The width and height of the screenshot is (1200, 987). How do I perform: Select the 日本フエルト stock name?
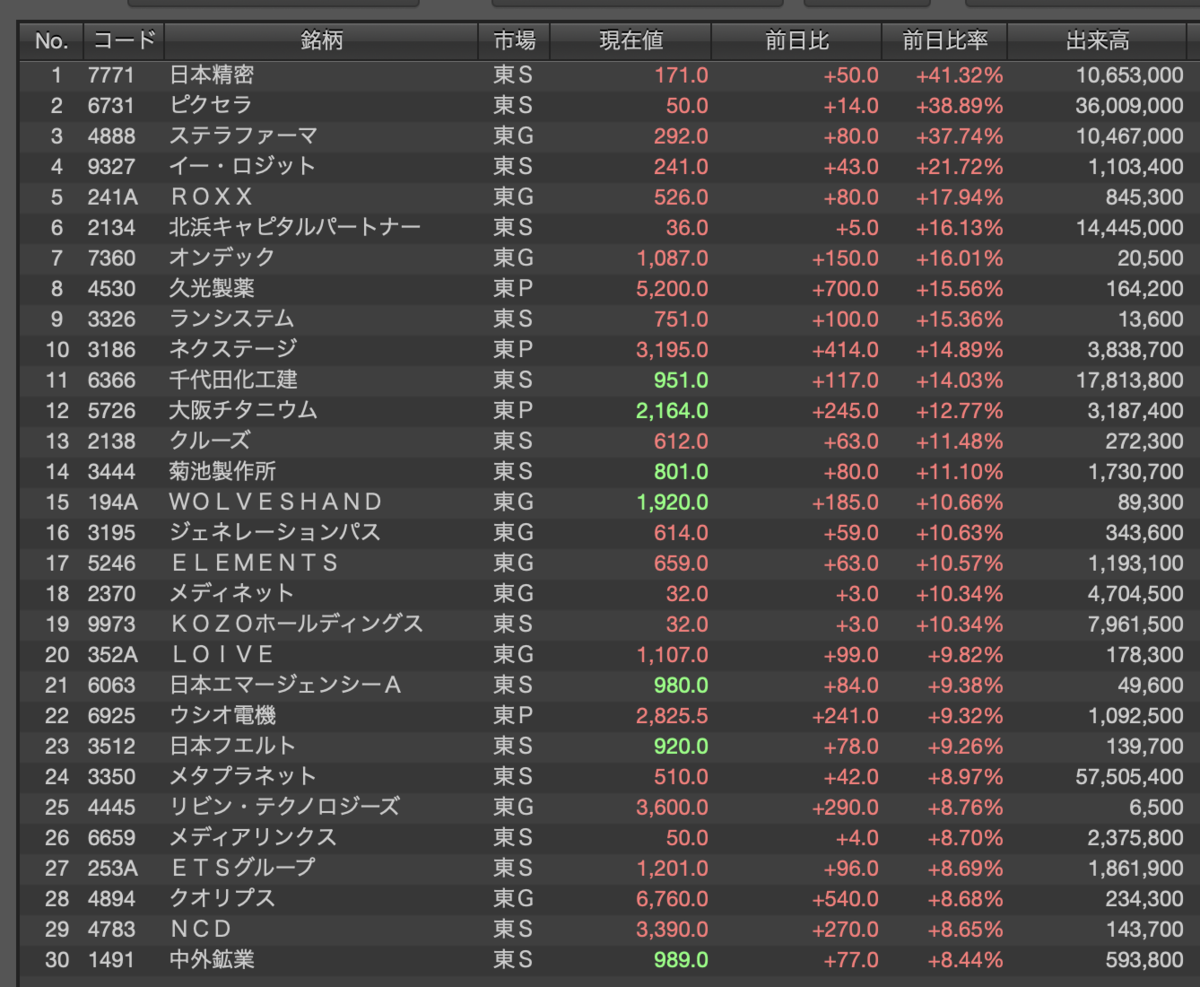tap(233, 746)
